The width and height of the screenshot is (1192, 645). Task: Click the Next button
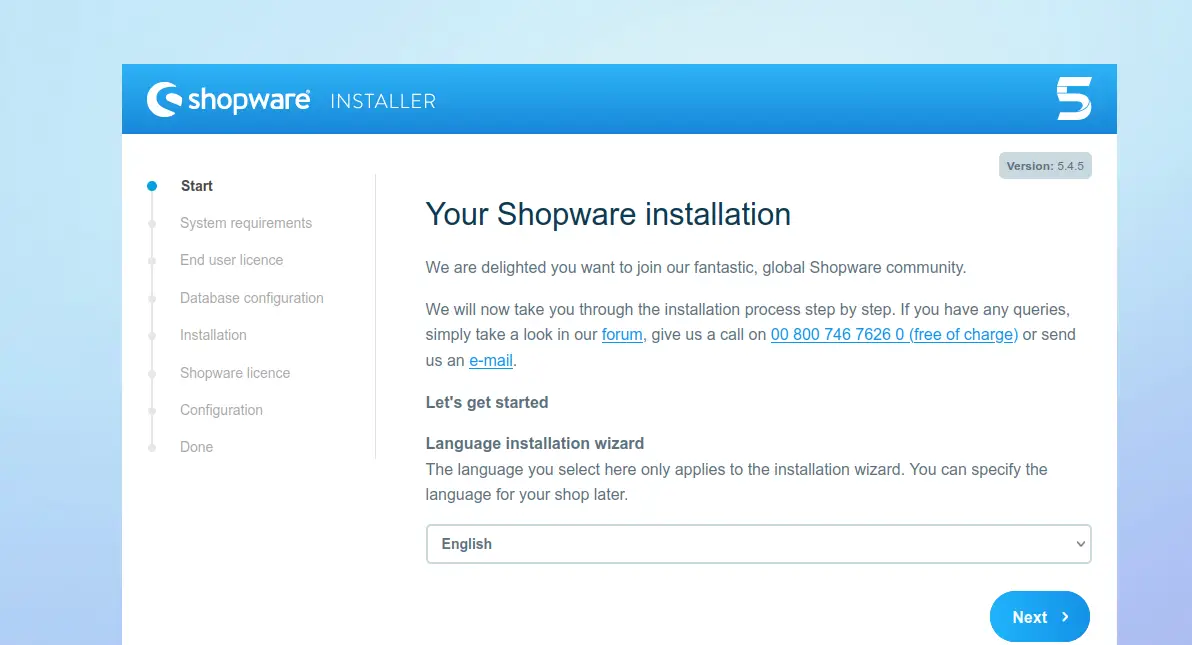1039,617
